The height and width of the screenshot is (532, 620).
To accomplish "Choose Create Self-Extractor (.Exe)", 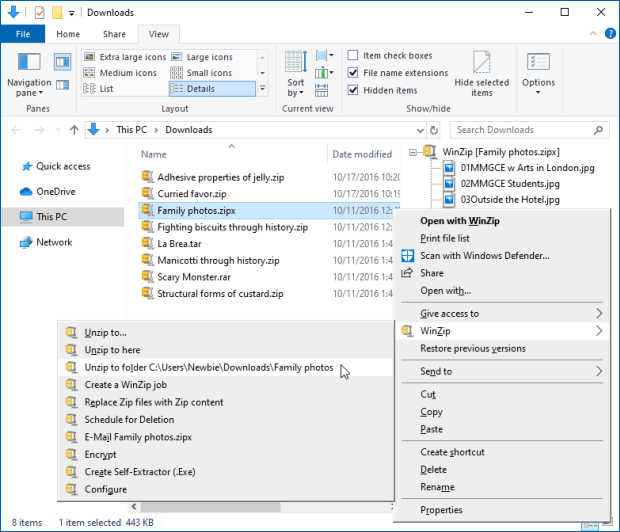I will point(226,472).
